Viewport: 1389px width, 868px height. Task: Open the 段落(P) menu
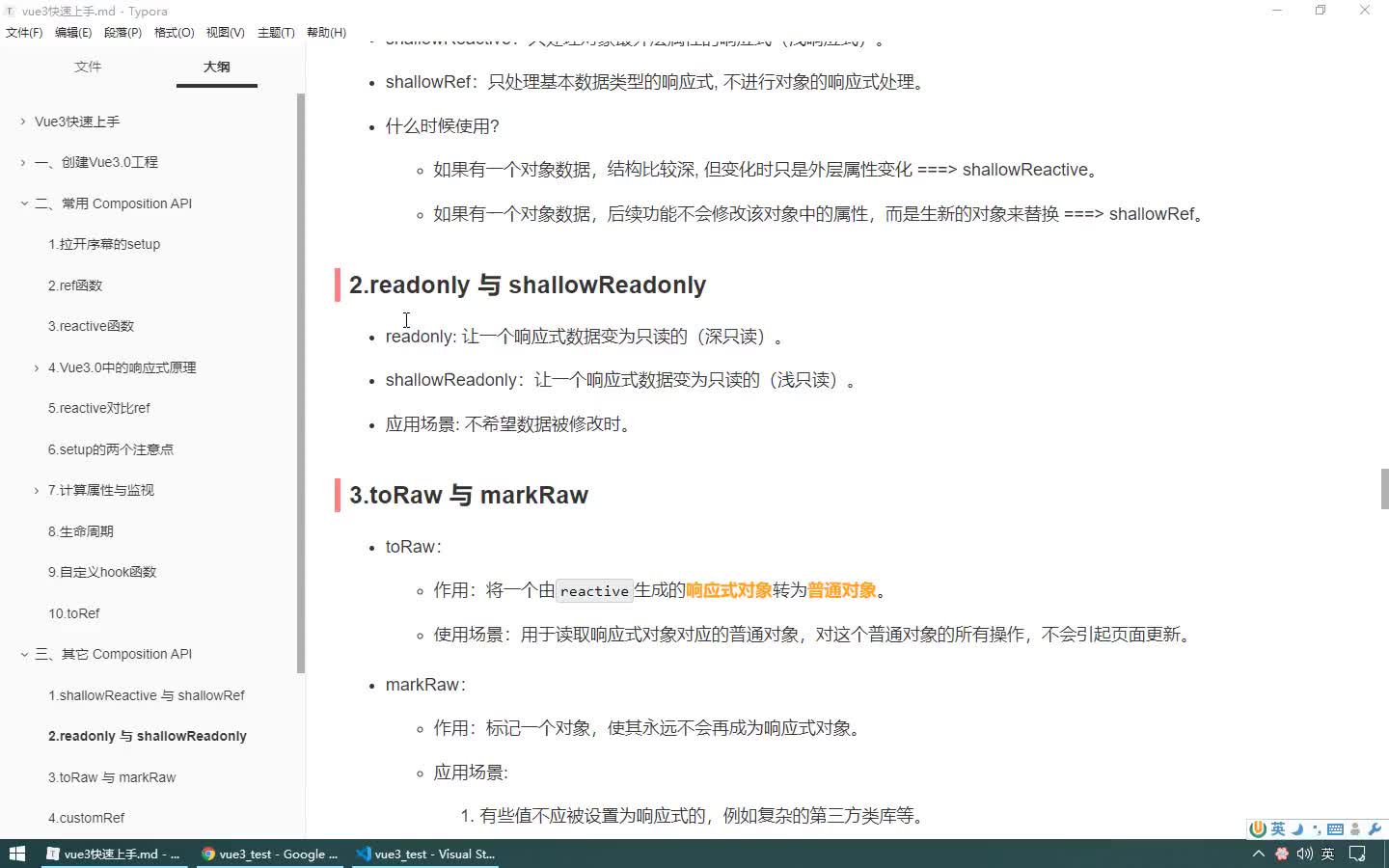click(x=123, y=33)
